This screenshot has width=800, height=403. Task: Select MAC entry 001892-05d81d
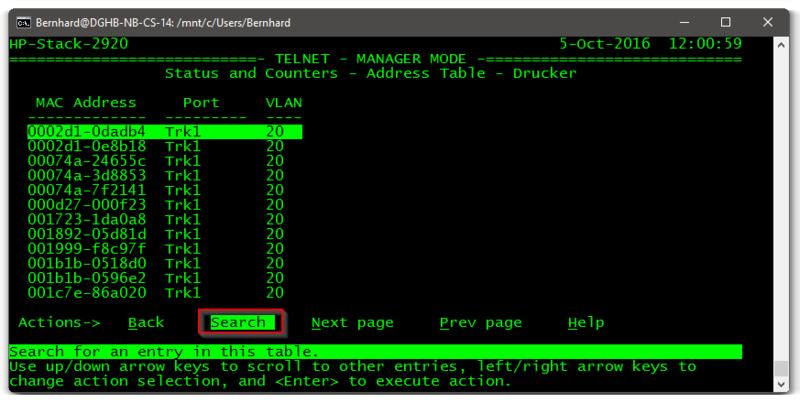pos(86,234)
